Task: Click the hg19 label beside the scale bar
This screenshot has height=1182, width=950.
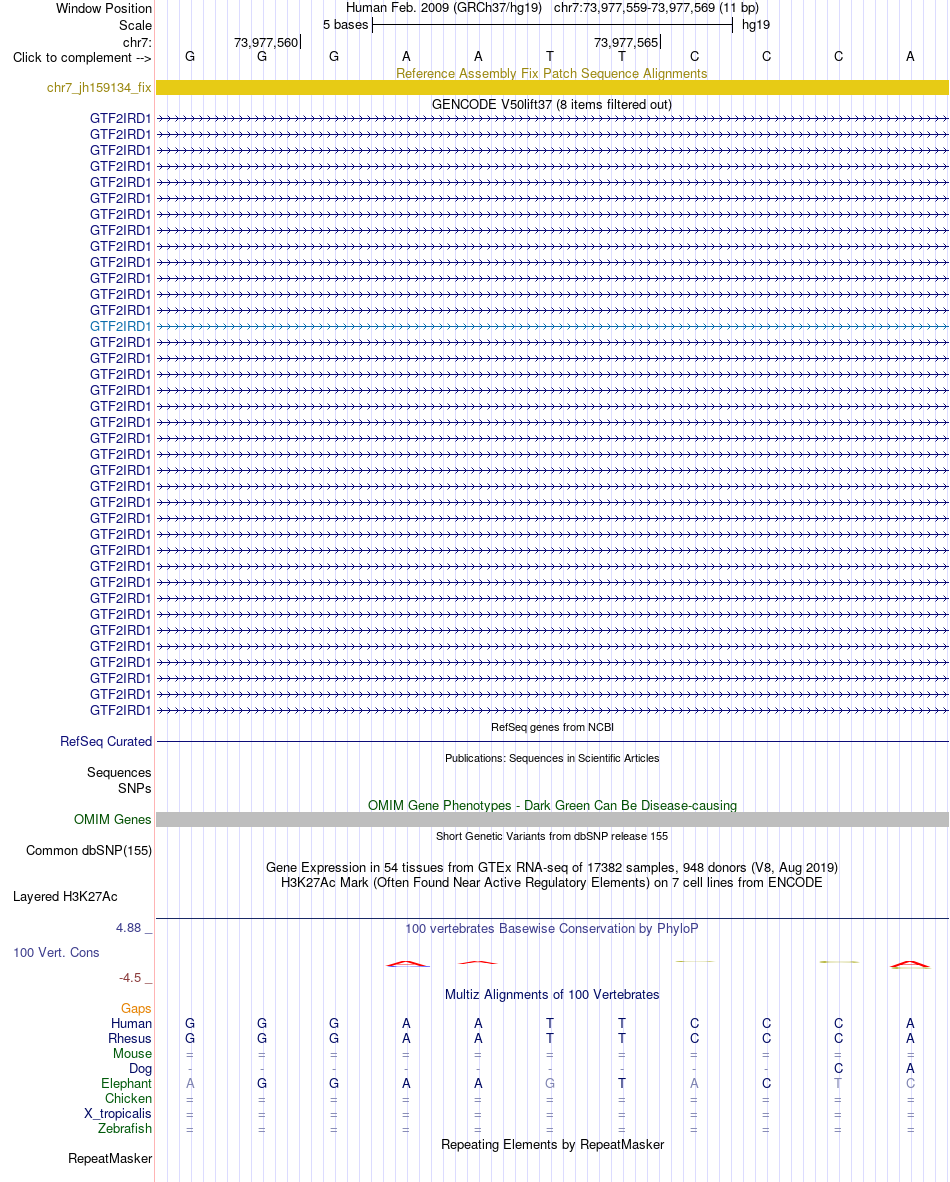Action: click(x=756, y=25)
